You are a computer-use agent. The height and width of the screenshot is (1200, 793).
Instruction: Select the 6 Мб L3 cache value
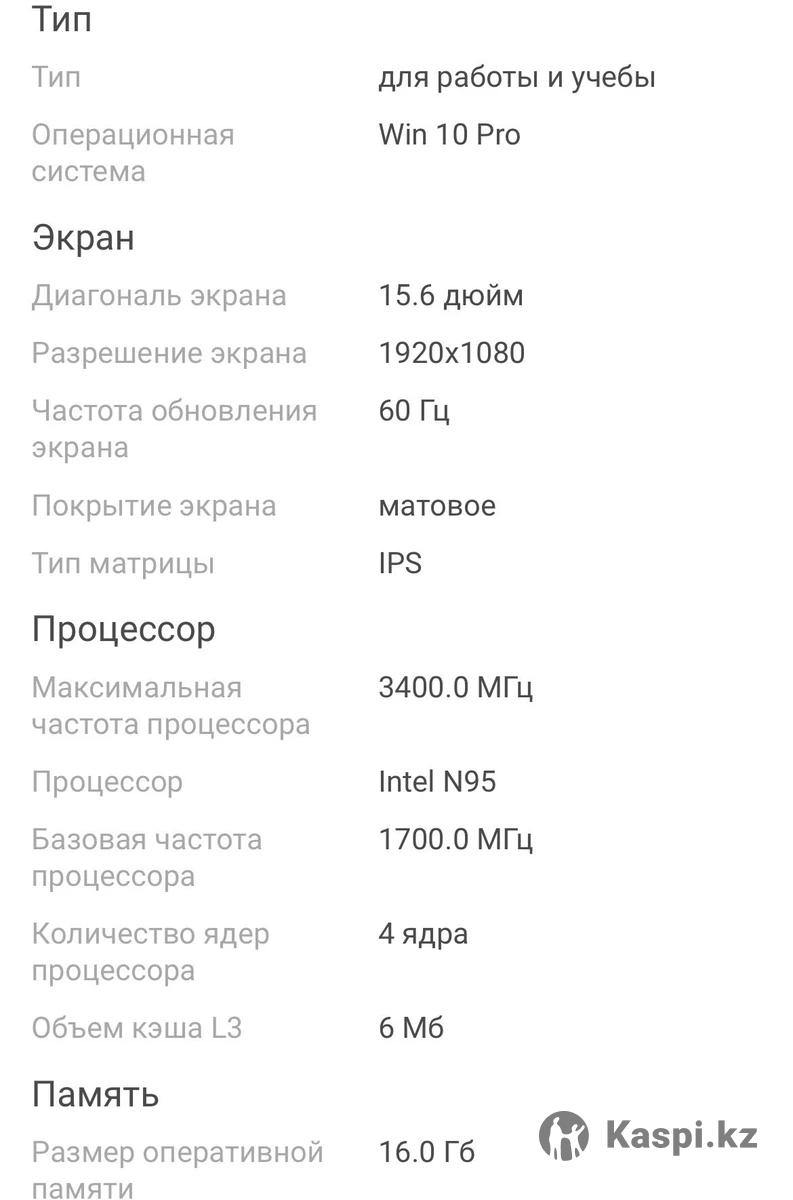(411, 1027)
